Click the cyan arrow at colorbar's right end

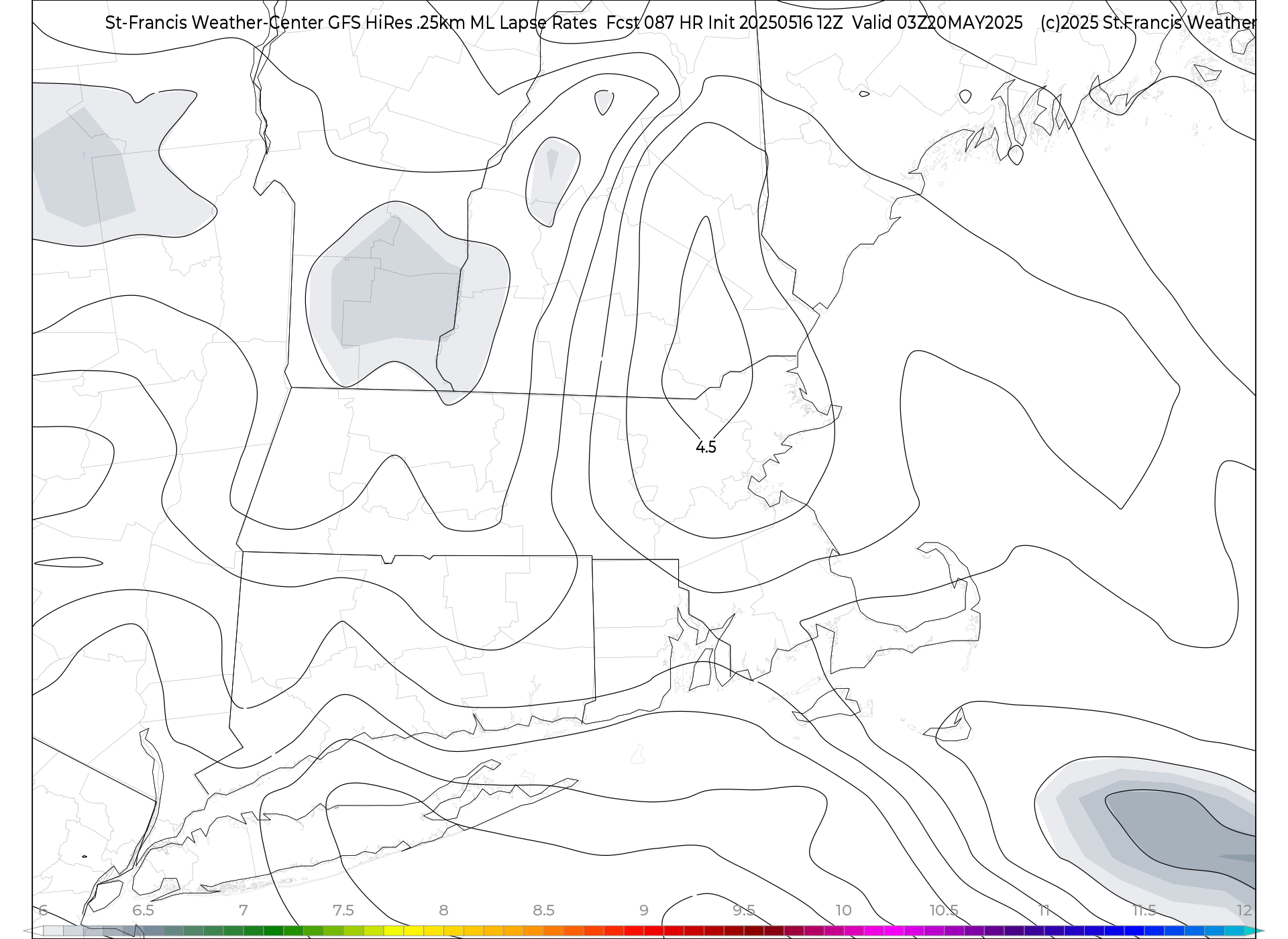coord(1252,931)
